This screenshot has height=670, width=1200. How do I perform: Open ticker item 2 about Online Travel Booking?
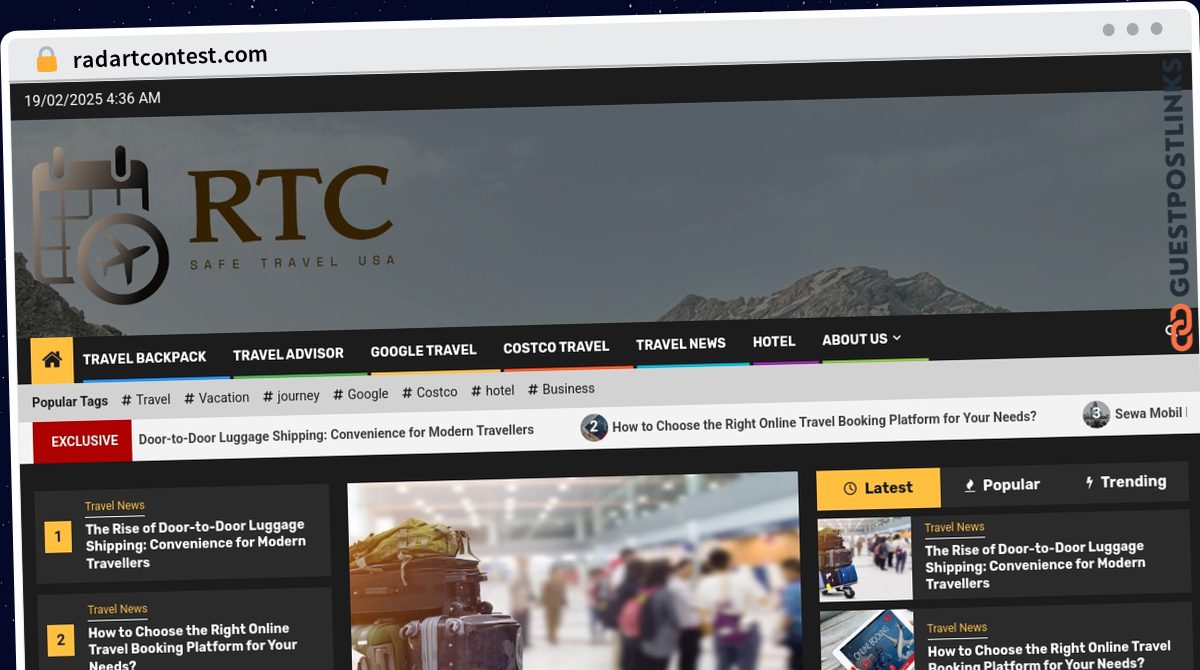click(824, 422)
